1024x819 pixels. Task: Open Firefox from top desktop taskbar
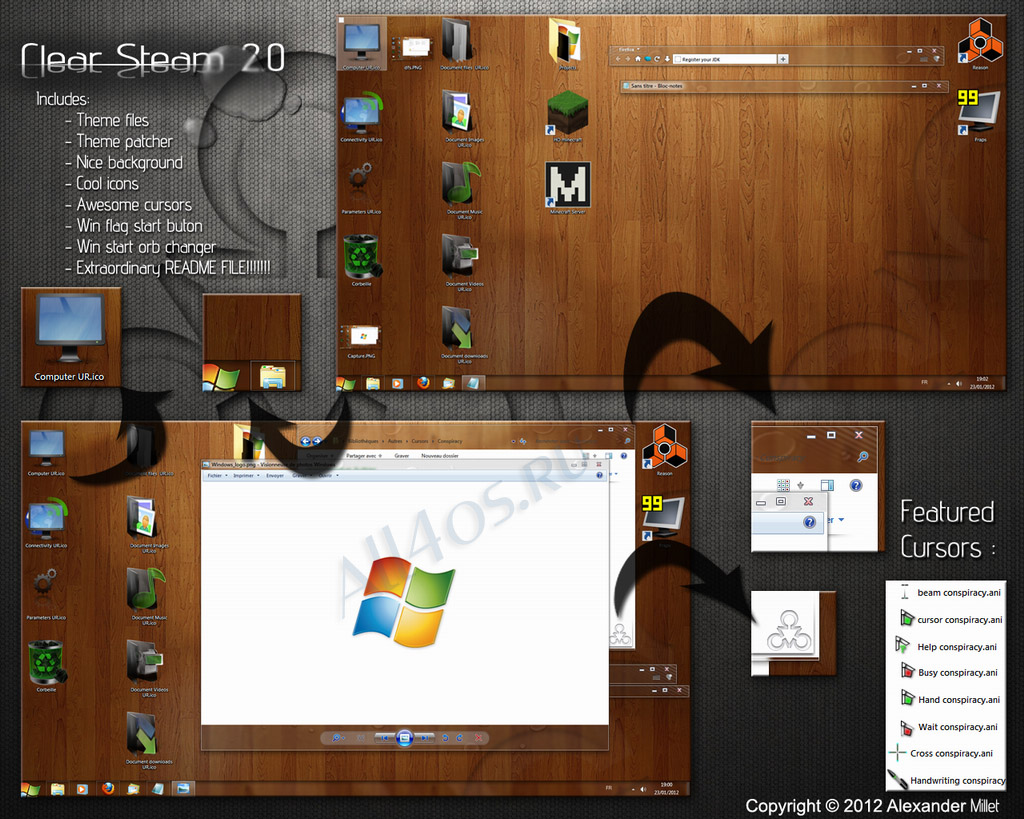pyautogui.click(x=423, y=383)
